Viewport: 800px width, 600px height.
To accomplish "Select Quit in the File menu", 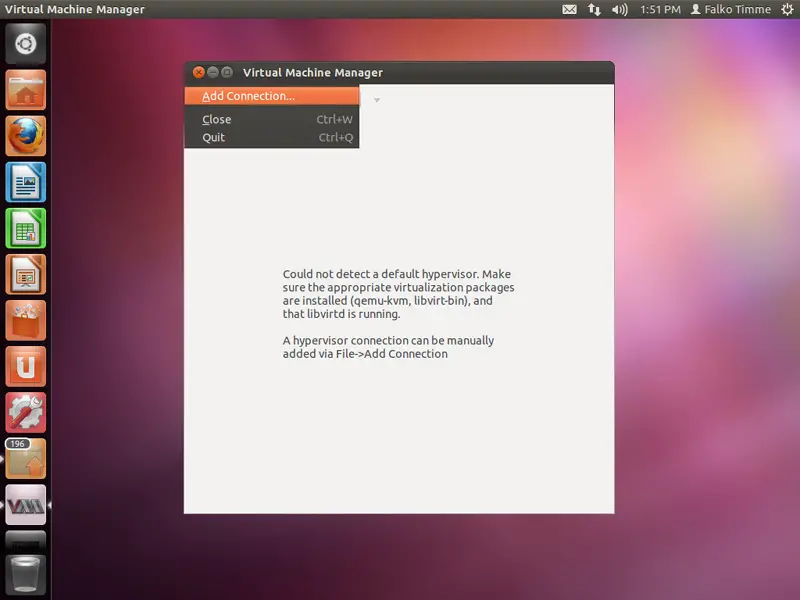I will [x=272, y=137].
